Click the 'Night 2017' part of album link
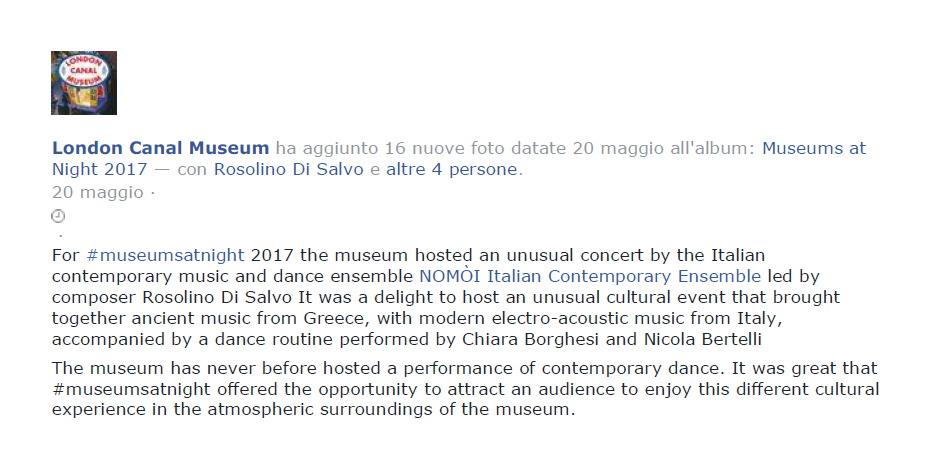 coord(99,169)
